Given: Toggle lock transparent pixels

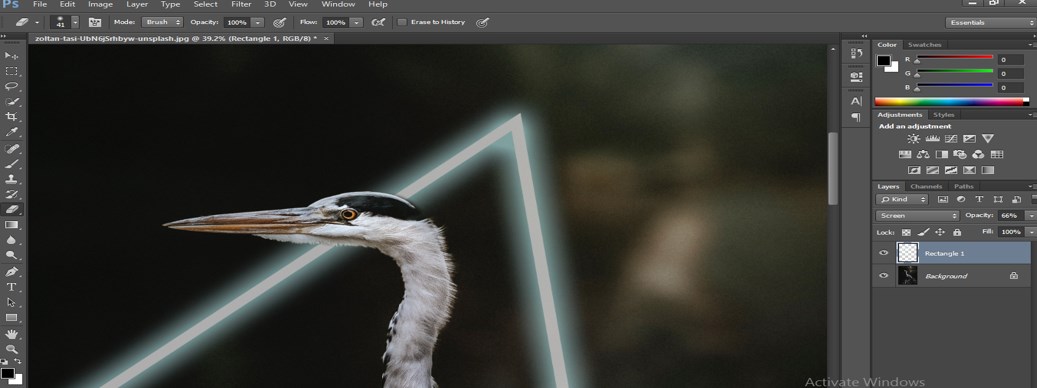Looking at the screenshot, I should point(906,233).
